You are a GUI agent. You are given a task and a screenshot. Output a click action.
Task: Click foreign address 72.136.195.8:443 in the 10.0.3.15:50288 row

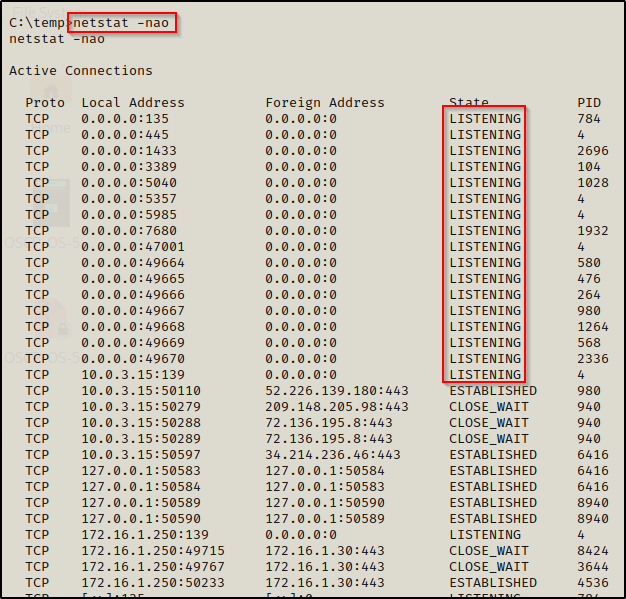[x=329, y=422]
